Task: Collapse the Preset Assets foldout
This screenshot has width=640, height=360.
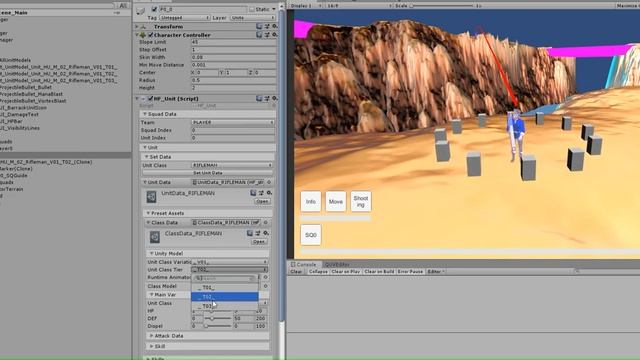Action: click(148, 213)
